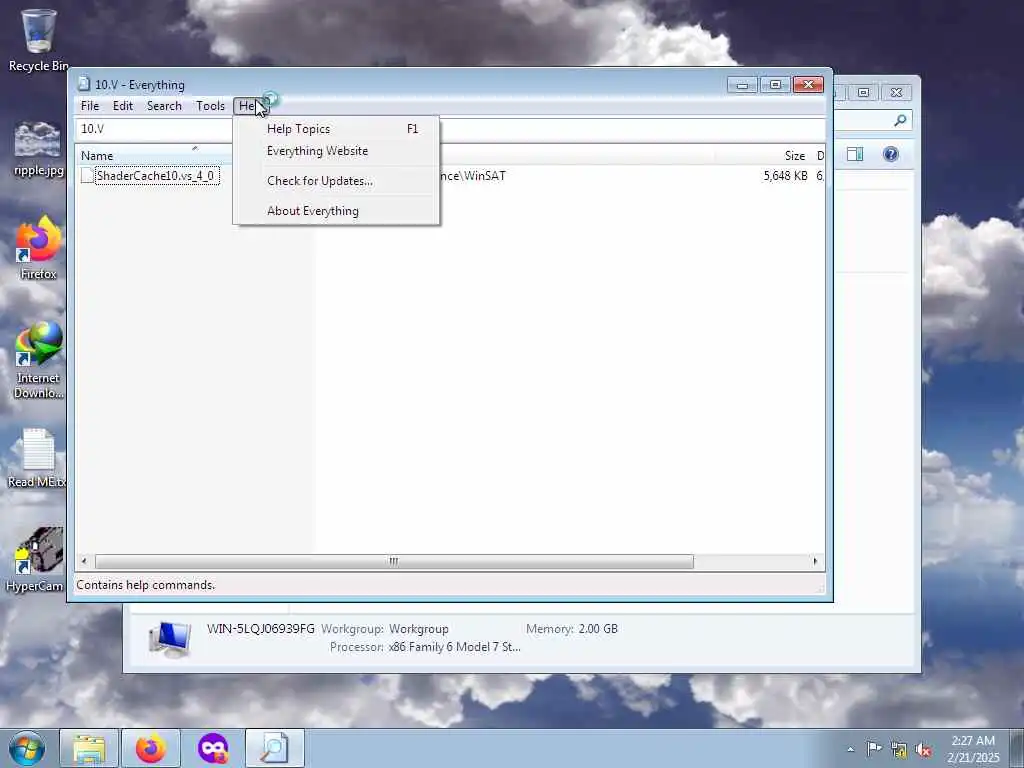Screen dimensions: 1024x768
Task: Click the horizontal scrollbar right arrow
Action: tap(815, 561)
